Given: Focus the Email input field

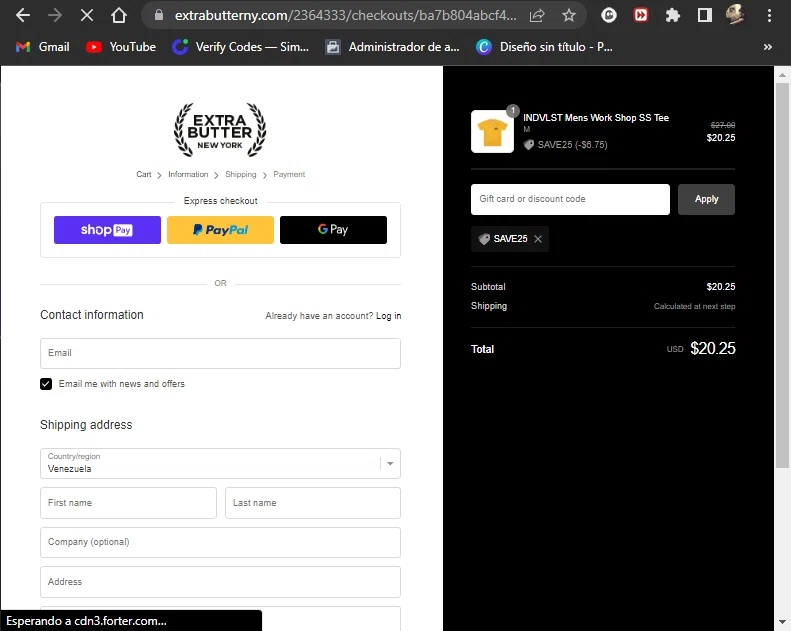Looking at the screenshot, I should tap(220, 354).
